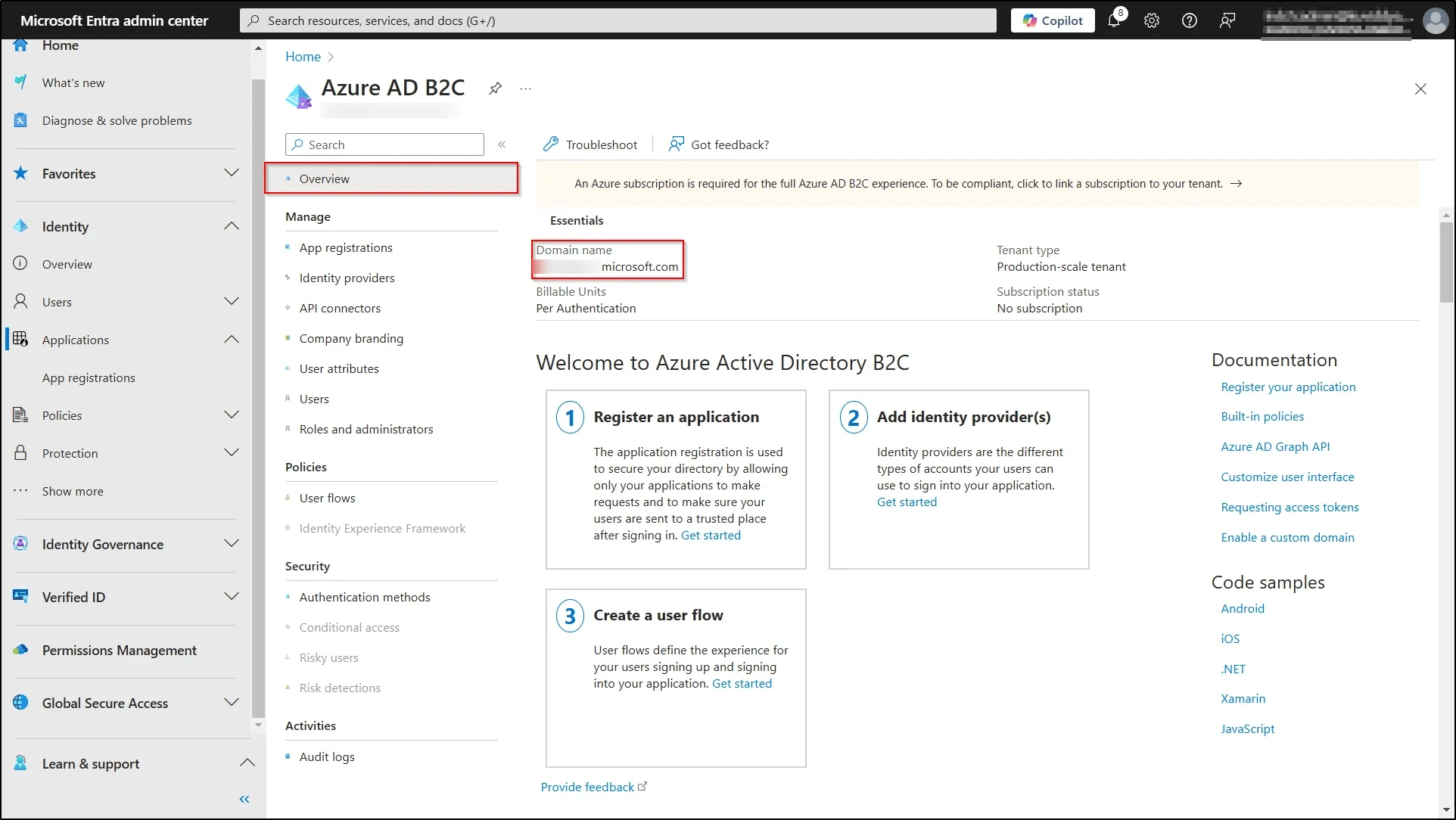This screenshot has width=1456, height=820.
Task: Pin Azure AD B2C using the pin icon
Action: [495, 89]
